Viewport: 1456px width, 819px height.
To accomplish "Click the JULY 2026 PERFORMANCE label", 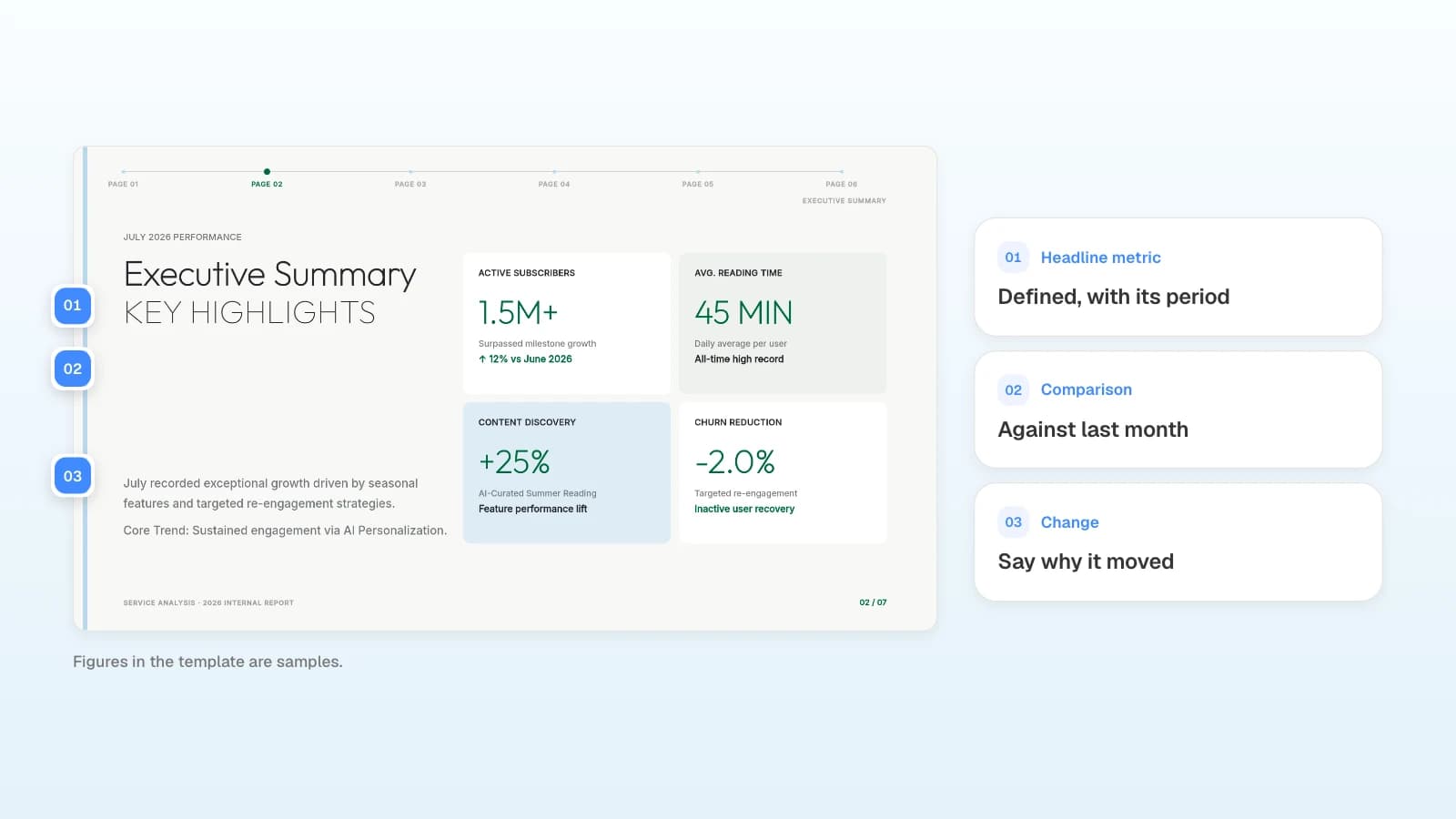I will click(182, 237).
